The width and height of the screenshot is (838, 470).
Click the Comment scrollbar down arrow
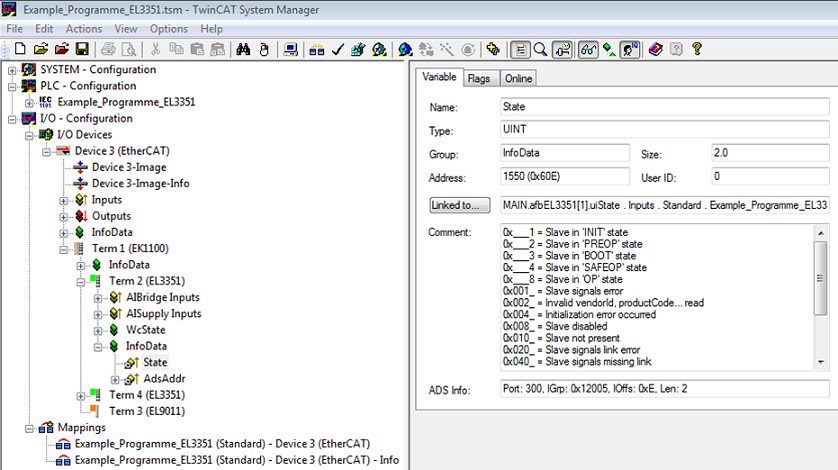click(821, 363)
